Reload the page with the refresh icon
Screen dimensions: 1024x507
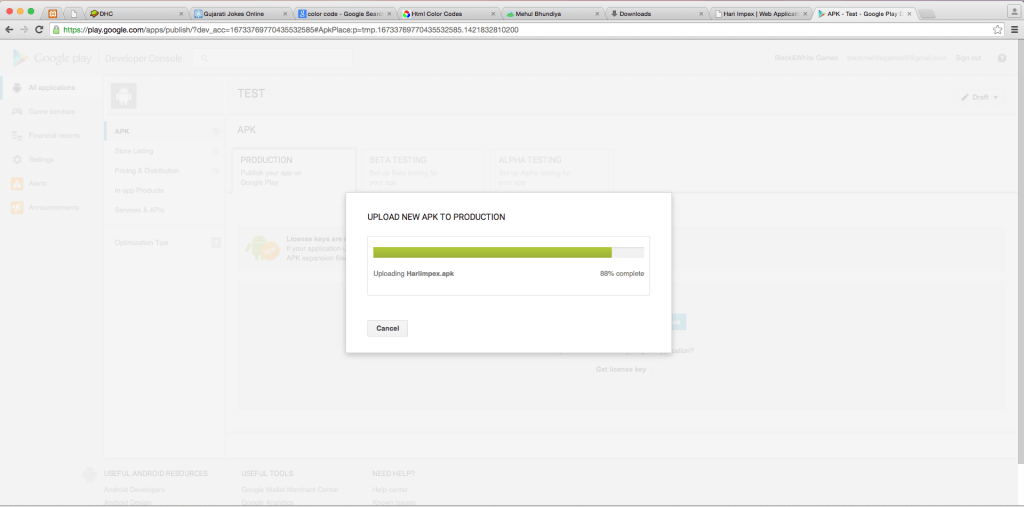click(x=39, y=29)
